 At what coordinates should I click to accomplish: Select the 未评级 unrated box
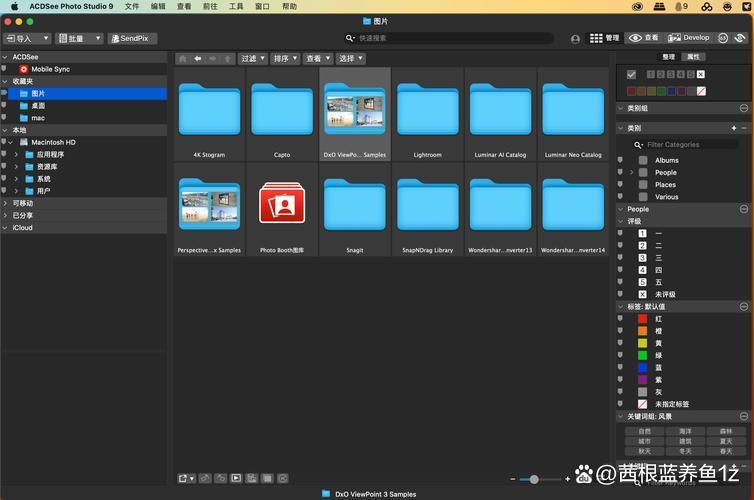point(642,294)
